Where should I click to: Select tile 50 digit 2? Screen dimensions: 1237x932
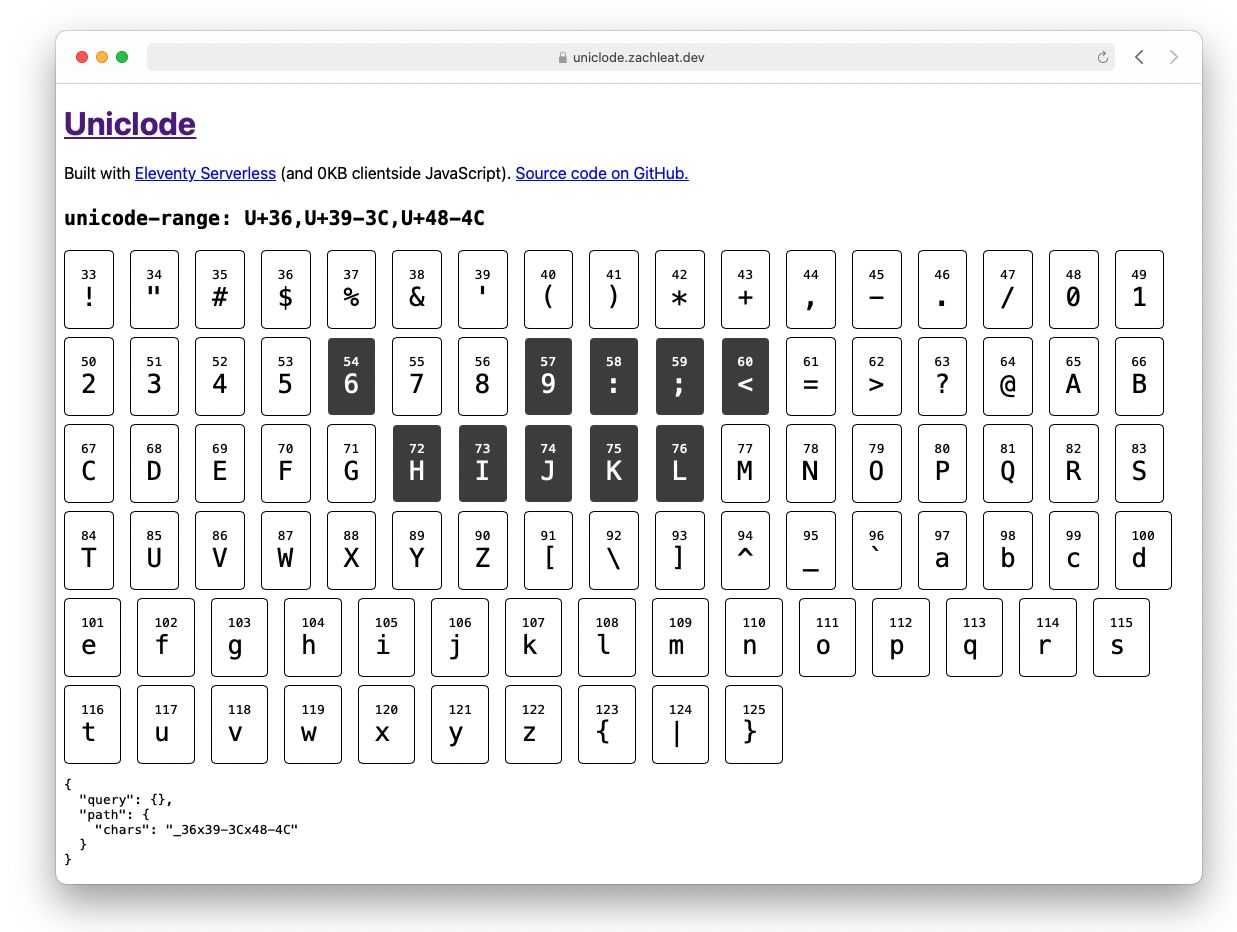(89, 376)
